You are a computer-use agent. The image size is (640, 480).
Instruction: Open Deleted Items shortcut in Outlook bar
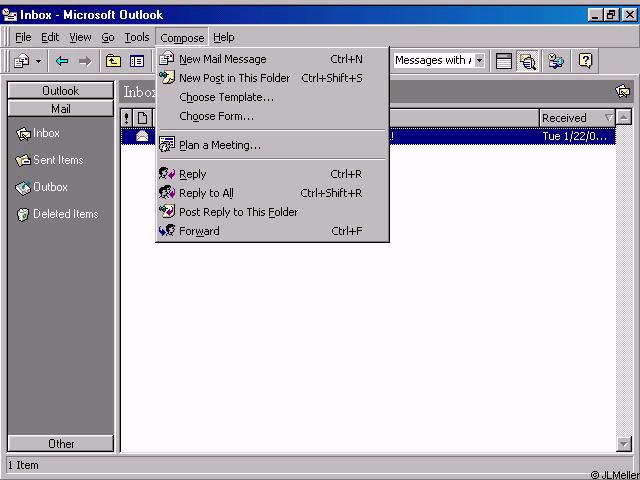[x=58, y=214]
